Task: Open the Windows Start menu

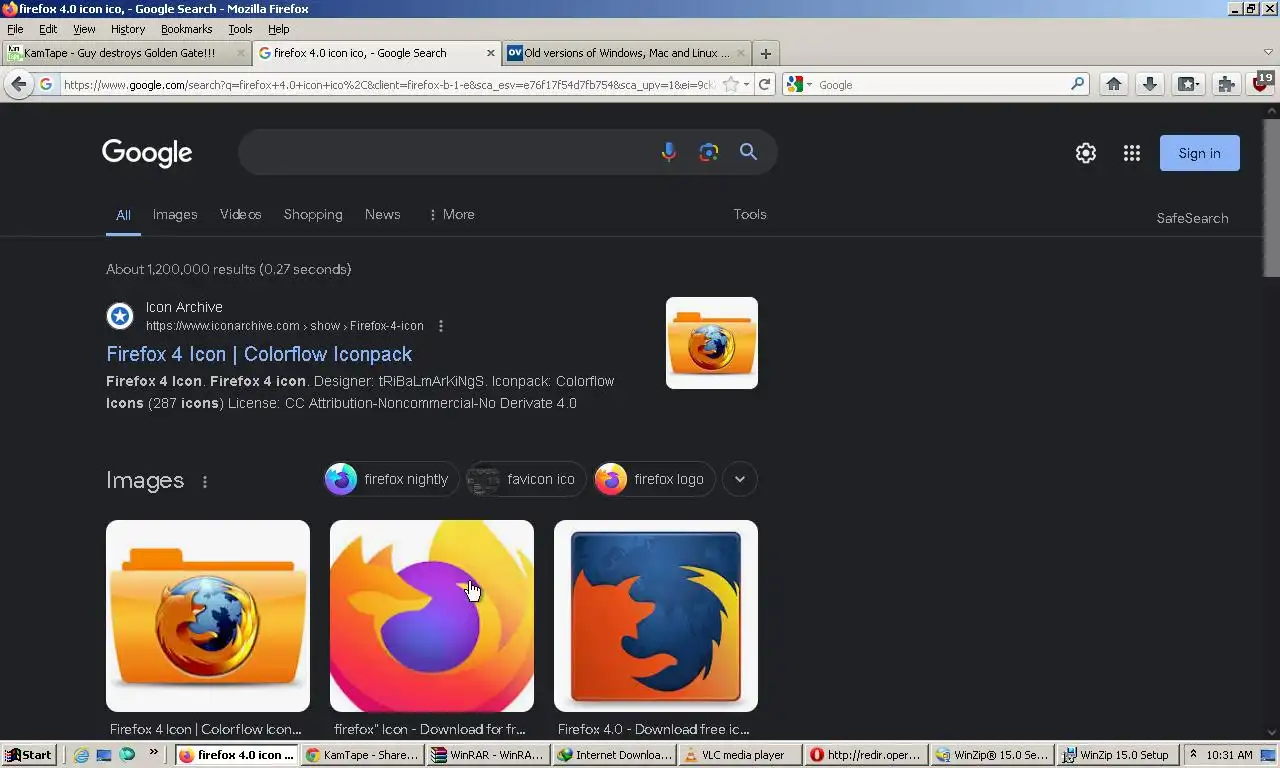Action: point(28,755)
